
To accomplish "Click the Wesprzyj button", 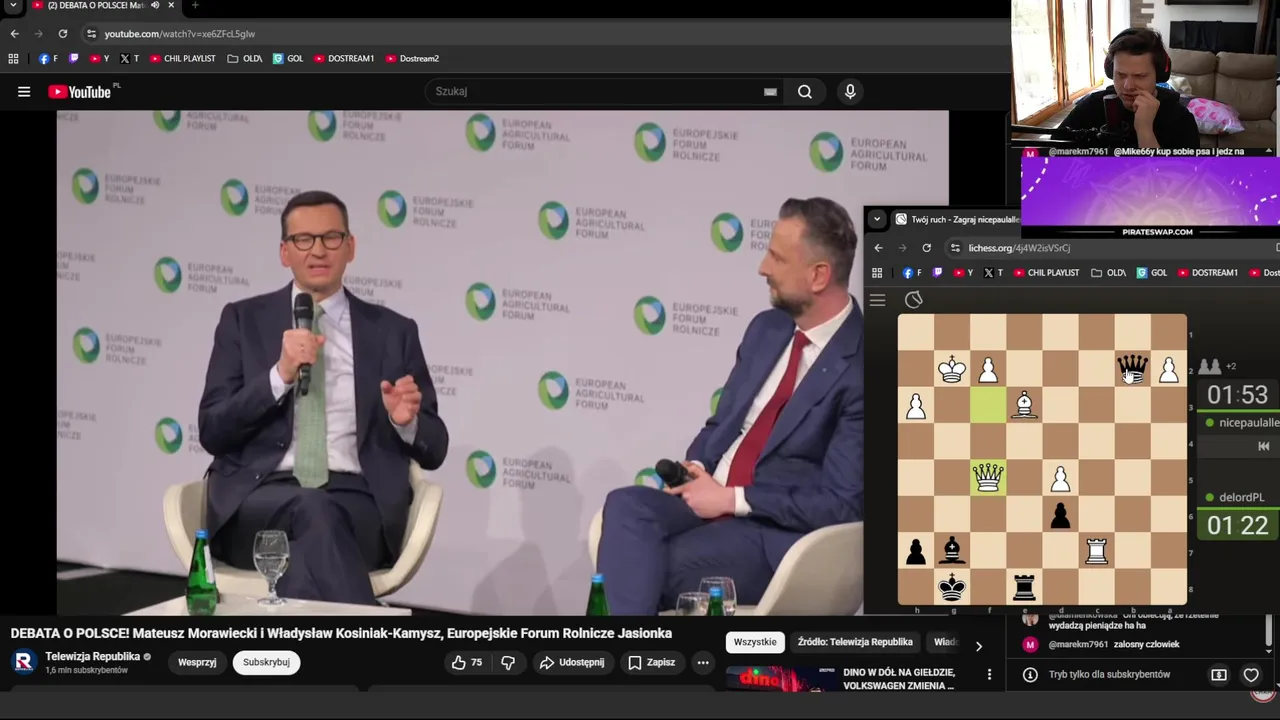I will (197, 662).
